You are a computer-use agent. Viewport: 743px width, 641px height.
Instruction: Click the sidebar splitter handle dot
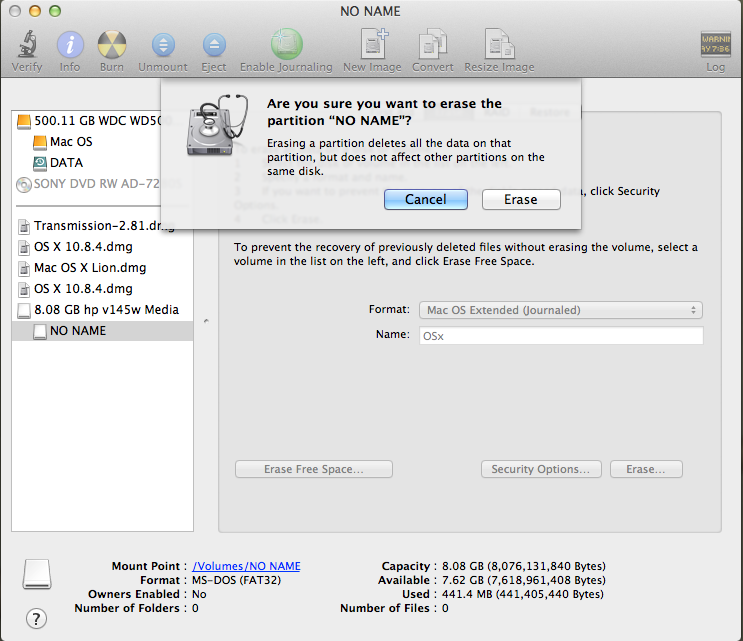[206, 321]
